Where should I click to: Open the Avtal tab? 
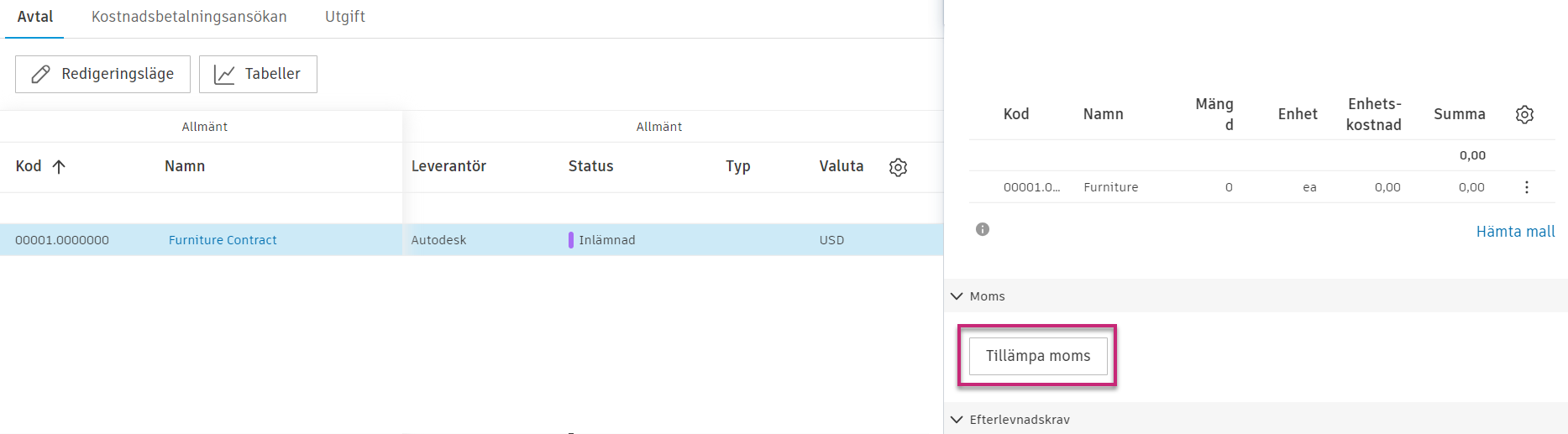click(35, 17)
